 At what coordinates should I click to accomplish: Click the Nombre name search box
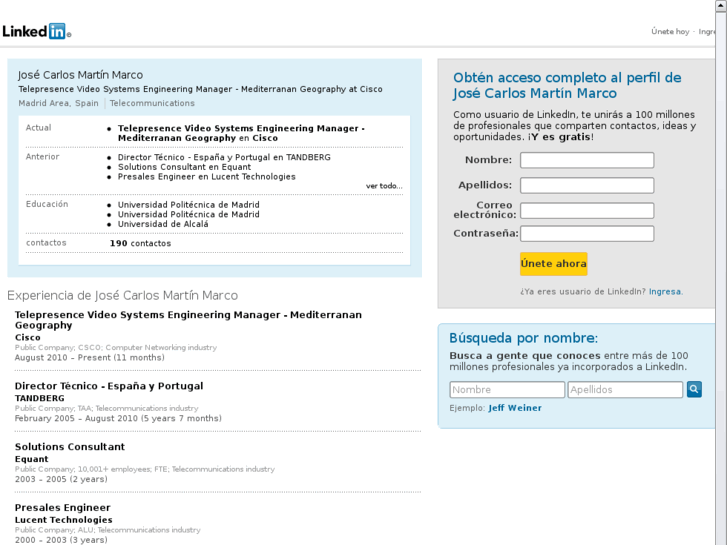click(x=507, y=390)
